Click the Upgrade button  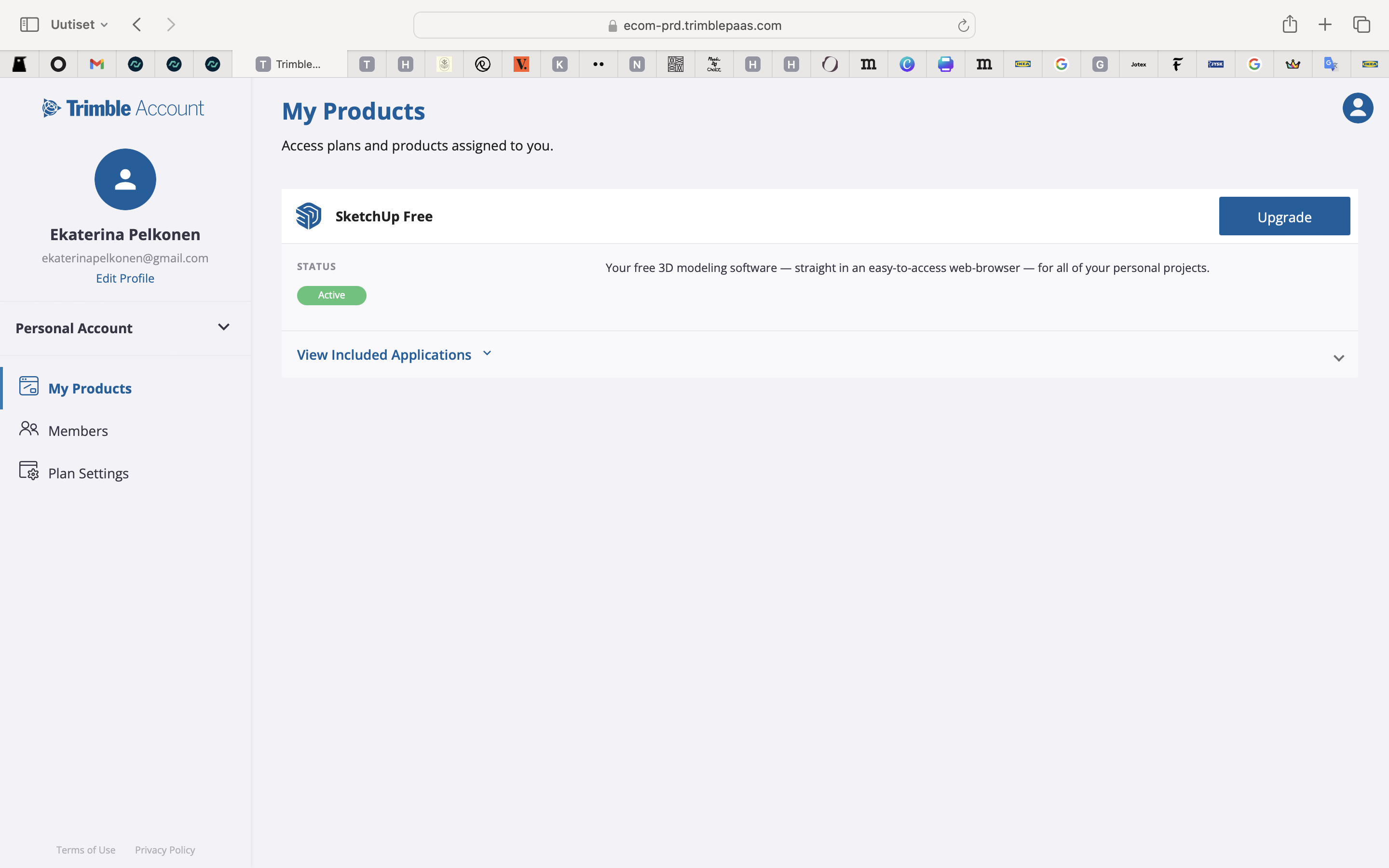pyautogui.click(x=1284, y=217)
